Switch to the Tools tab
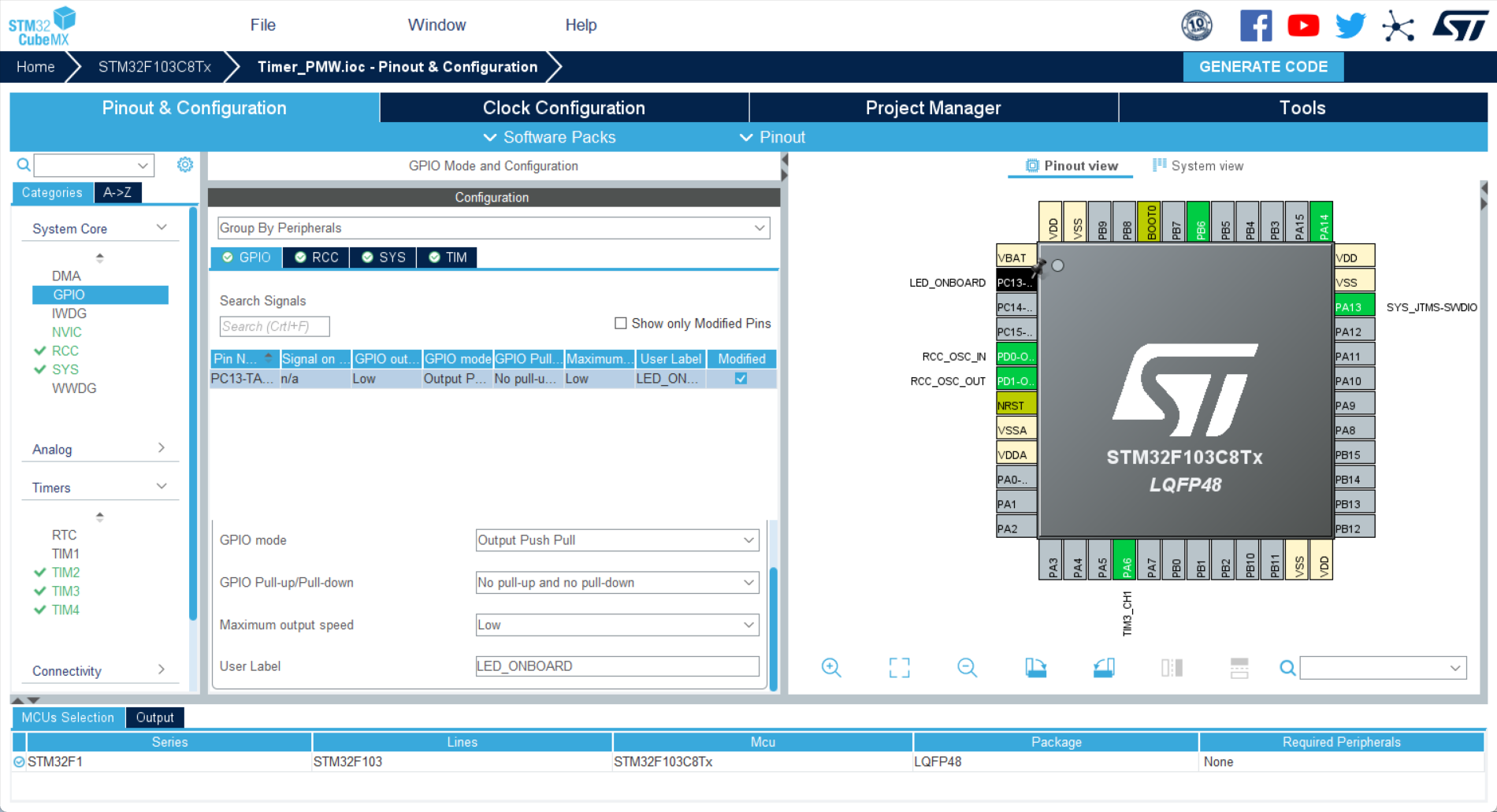Viewport: 1497px width, 812px height. pyautogui.click(x=1303, y=108)
